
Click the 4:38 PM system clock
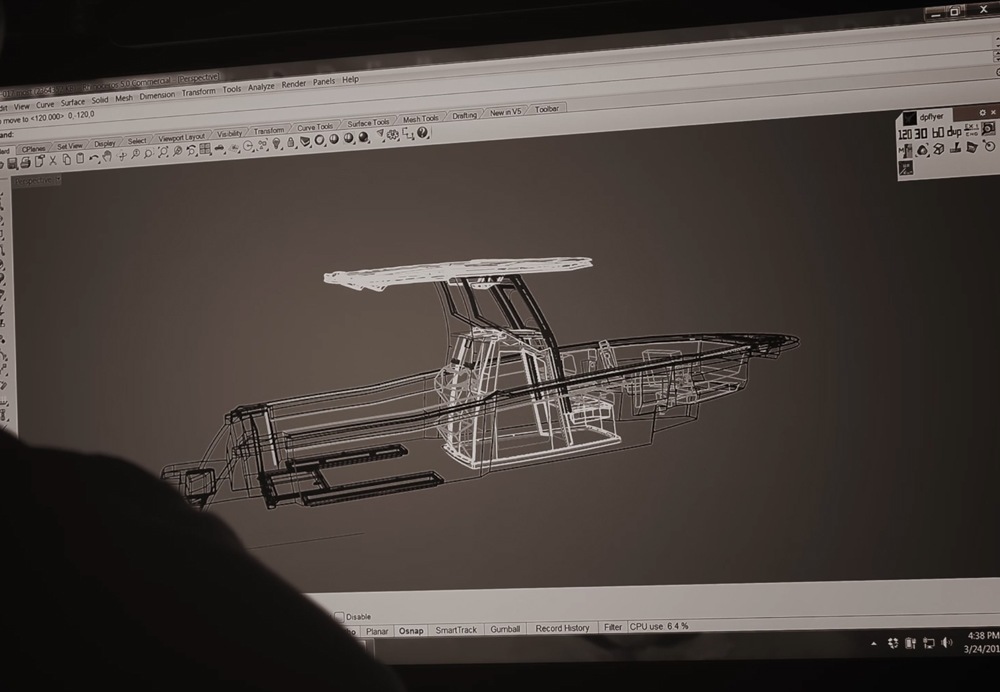click(x=983, y=636)
